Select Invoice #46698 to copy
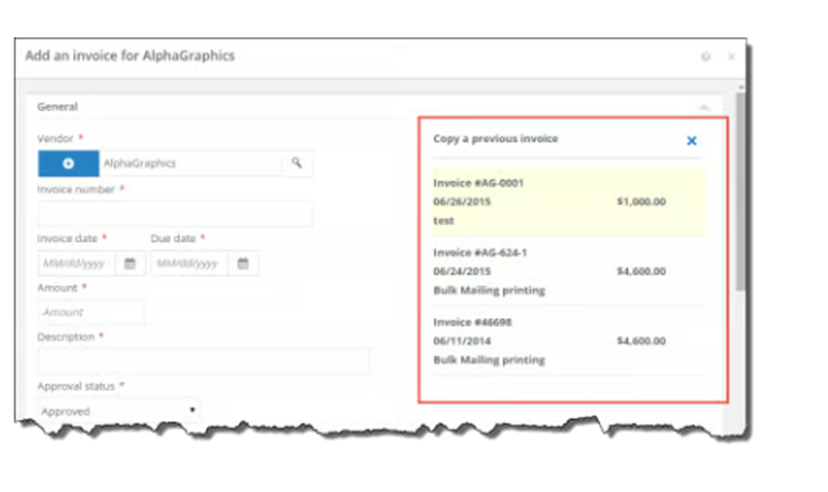Viewport: 828px width, 492px height. point(569,340)
